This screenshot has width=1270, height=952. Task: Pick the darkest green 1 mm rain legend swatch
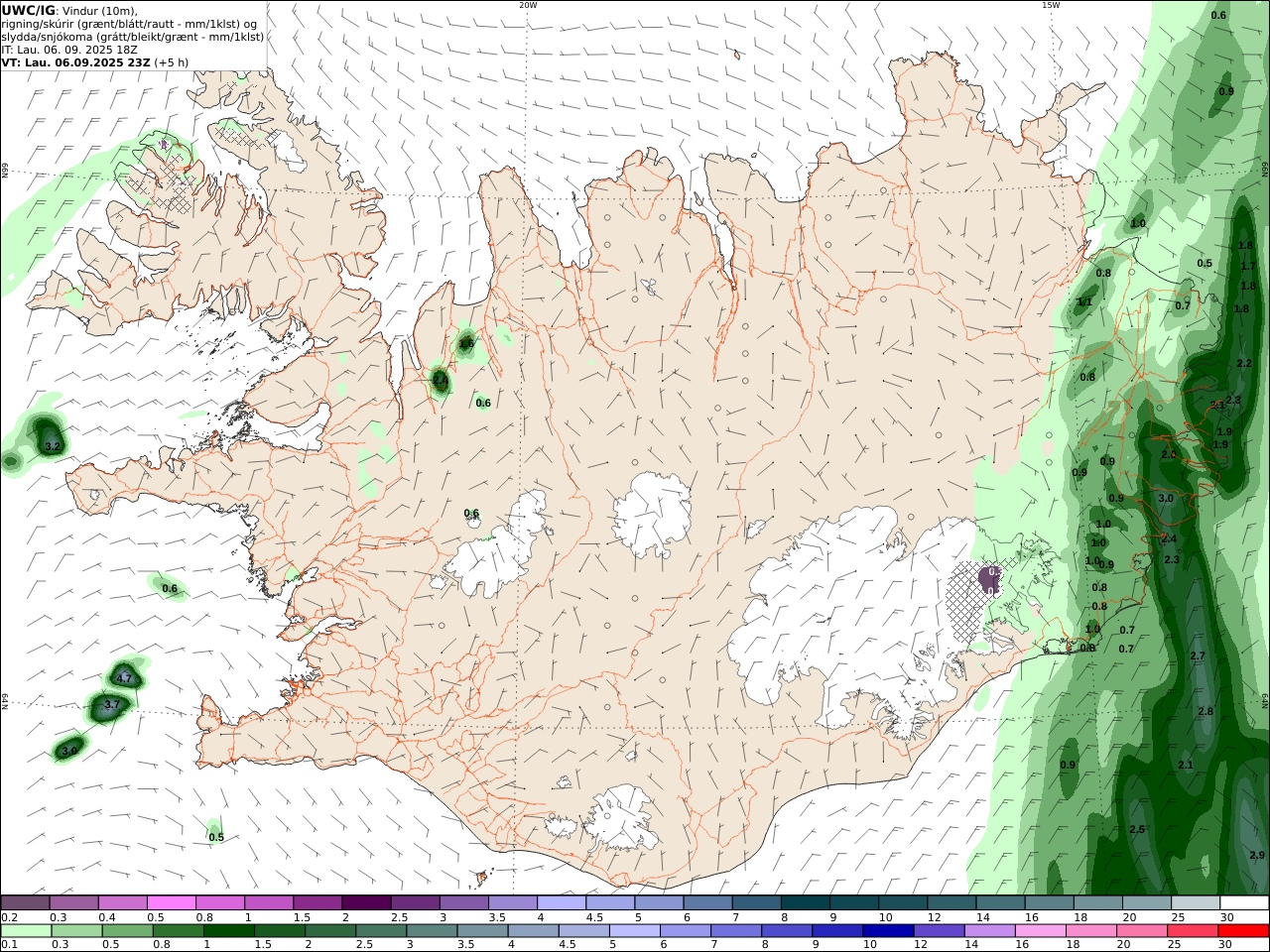[228, 931]
